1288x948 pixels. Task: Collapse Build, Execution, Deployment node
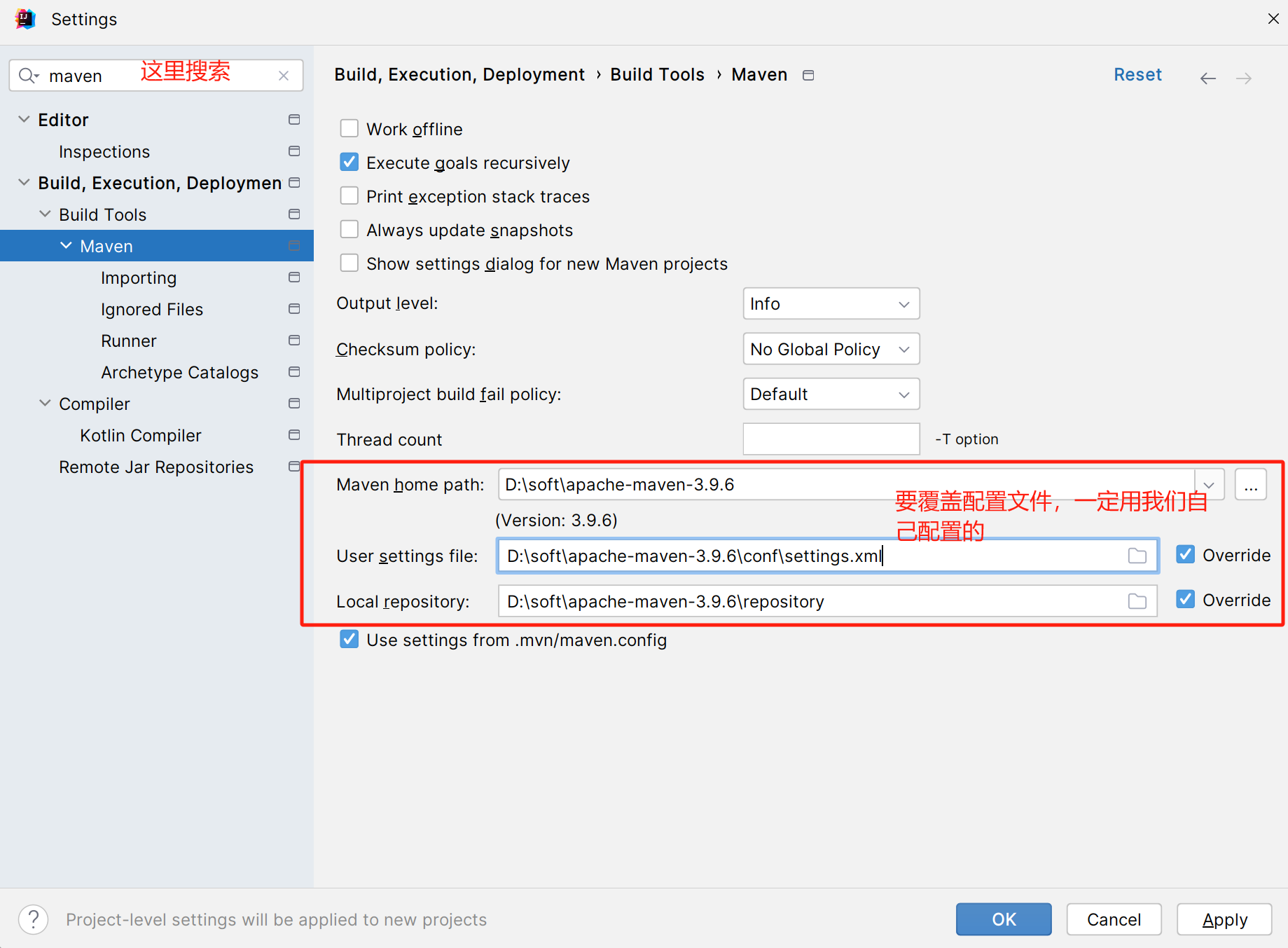point(24,183)
